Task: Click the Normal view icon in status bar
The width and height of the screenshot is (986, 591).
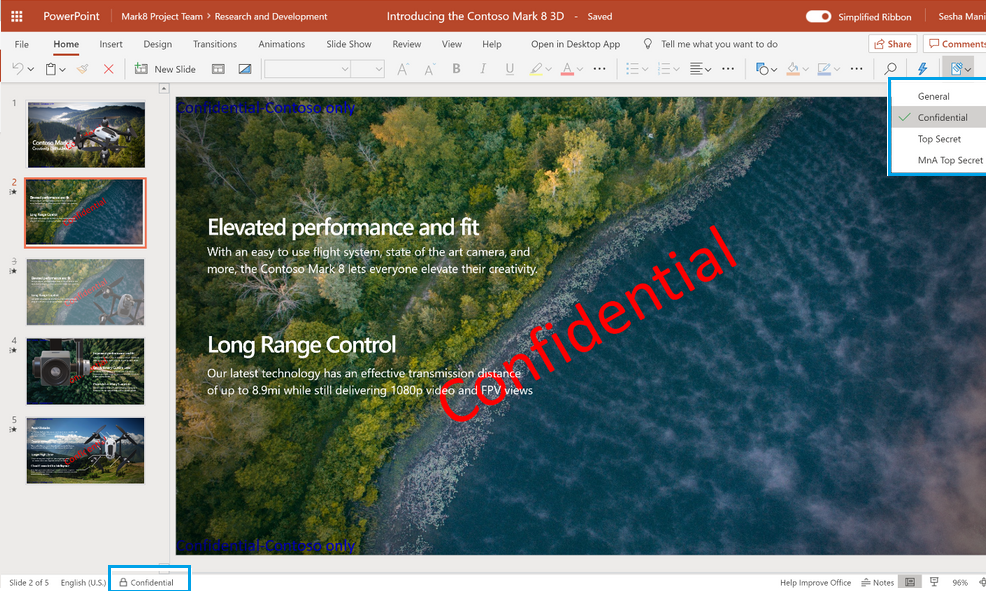Action: tap(910, 582)
